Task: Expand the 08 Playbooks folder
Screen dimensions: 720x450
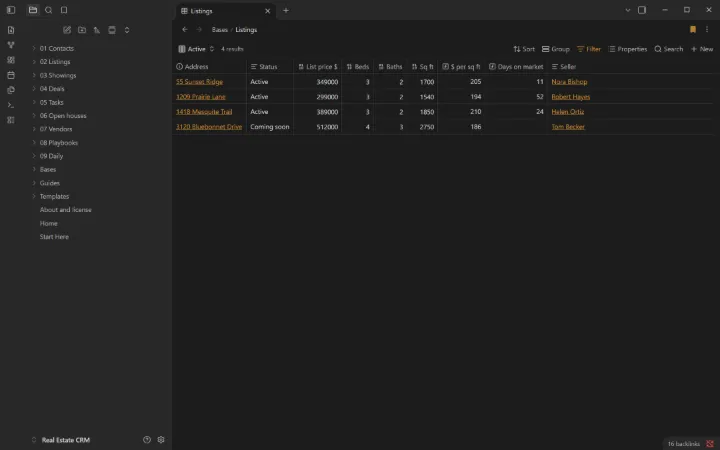Action: pos(59,142)
